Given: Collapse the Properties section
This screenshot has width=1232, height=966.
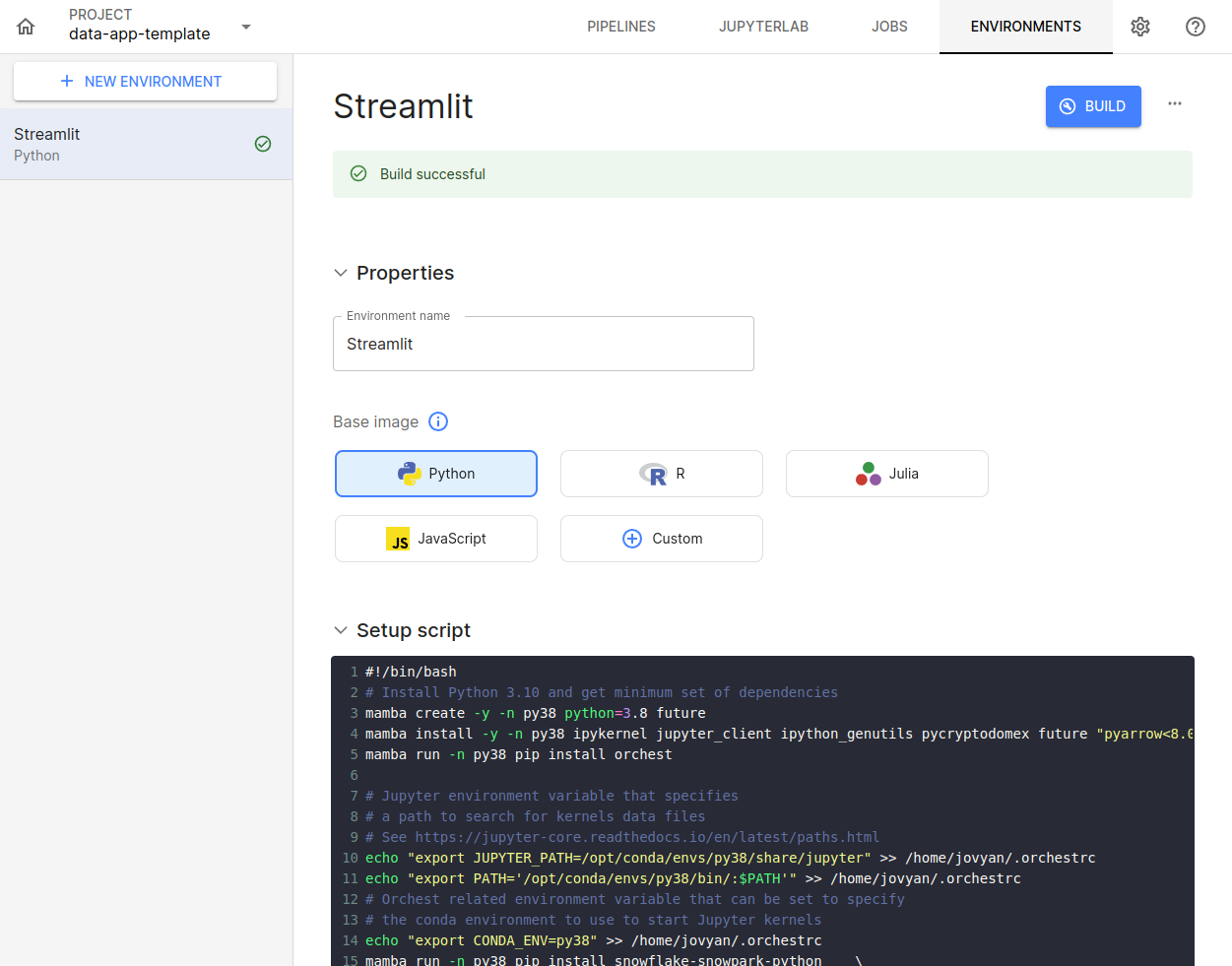Looking at the screenshot, I should [341, 273].
